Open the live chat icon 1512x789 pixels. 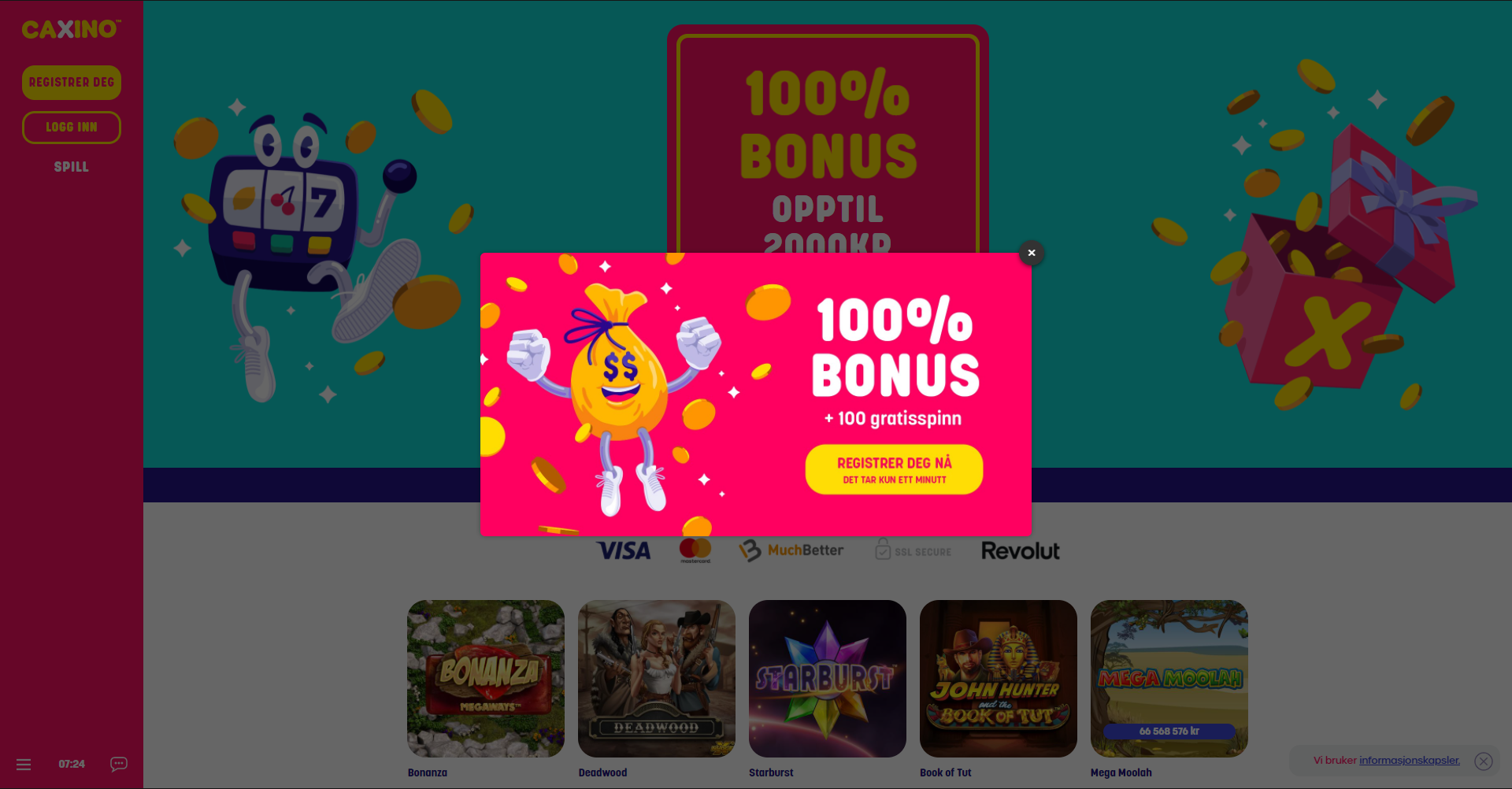point(119,764)
